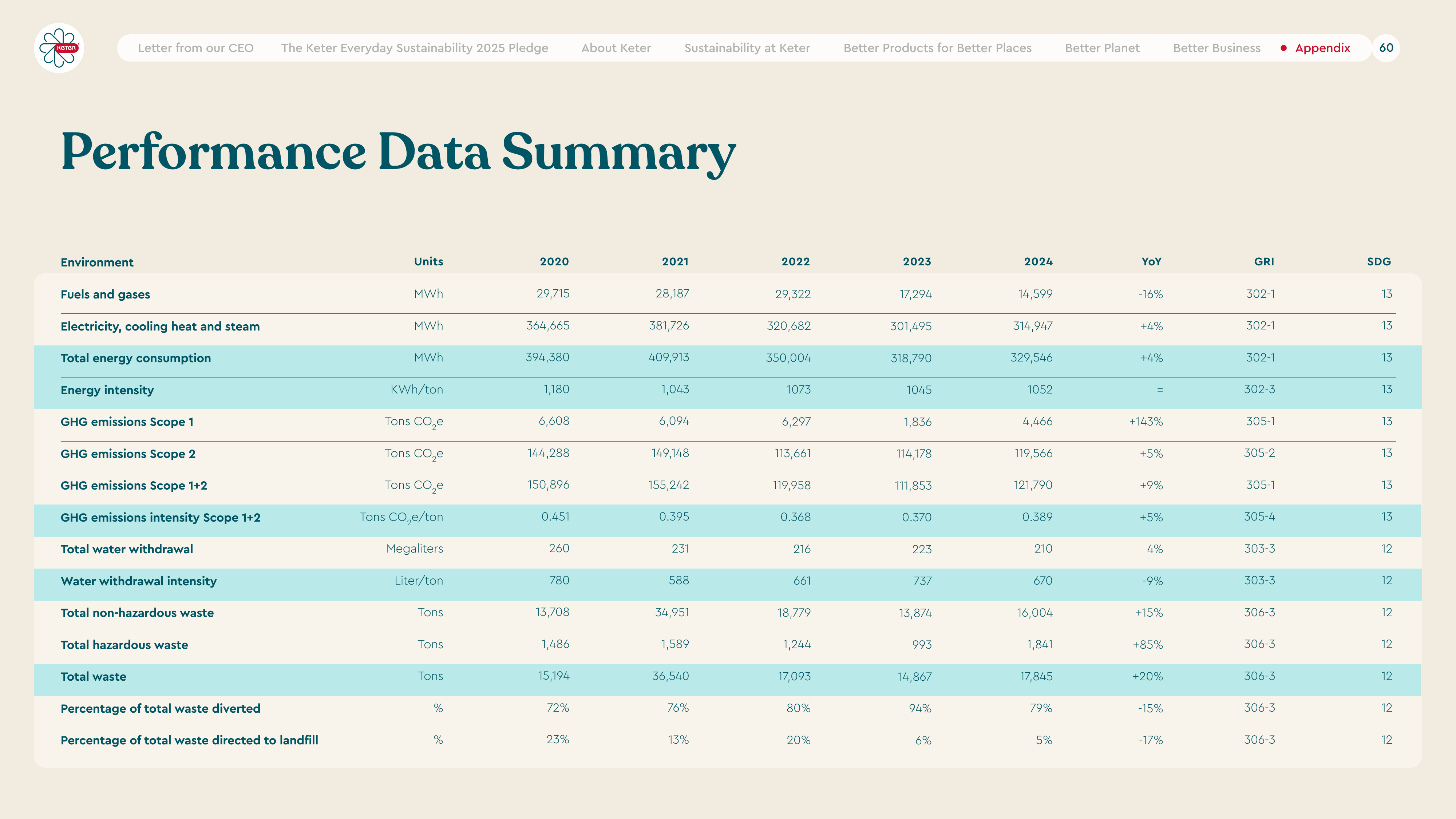Select the Total non-hazardous waste label
Viewport: 1456px width, 819px height.
(x=137, y=613)
